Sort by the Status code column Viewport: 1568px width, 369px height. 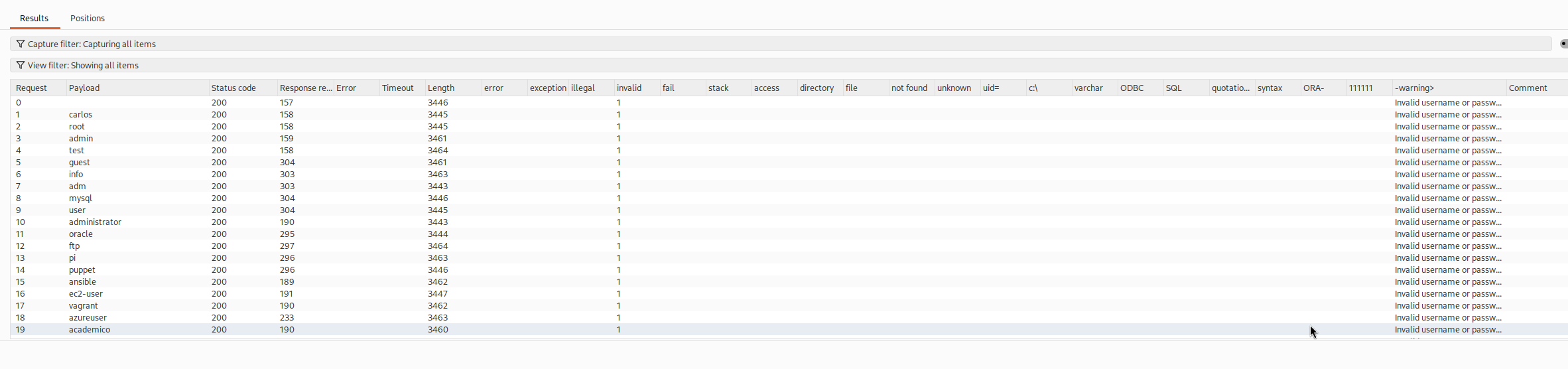(x=243, y=88)
